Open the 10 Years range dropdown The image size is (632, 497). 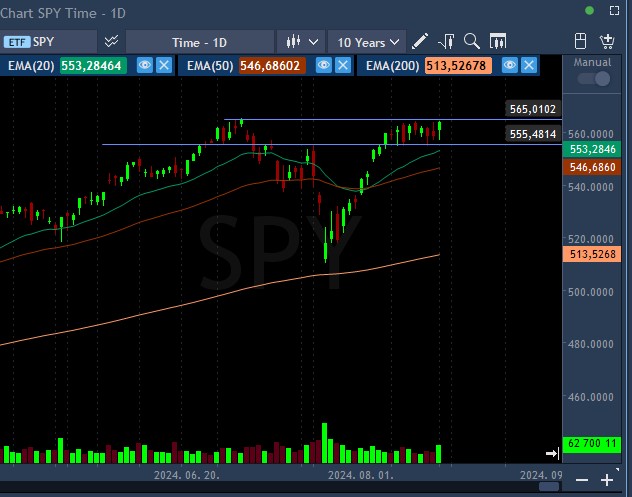coord(368,42)
